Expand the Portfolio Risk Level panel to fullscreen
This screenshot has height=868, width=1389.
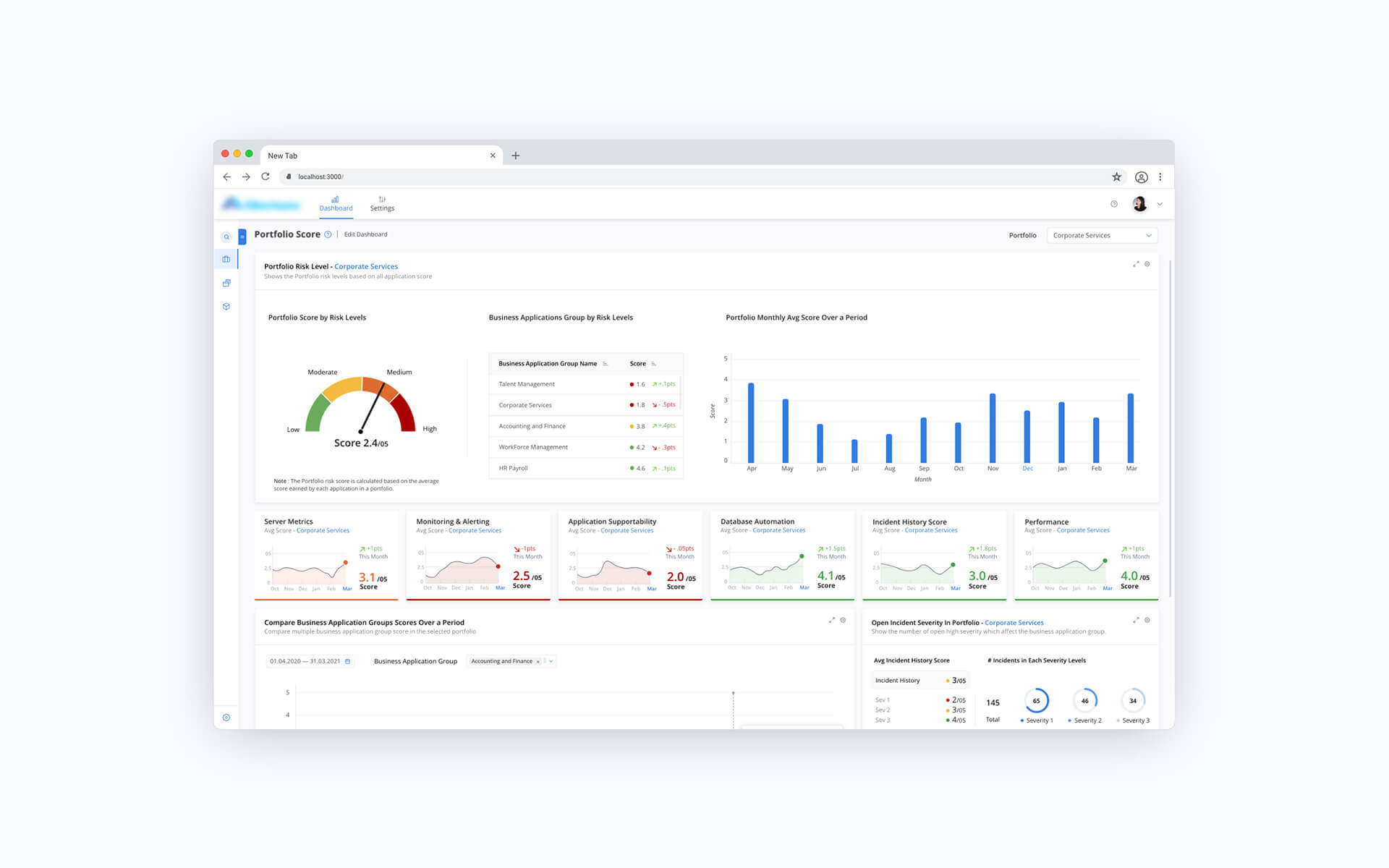click(1136, 264)
